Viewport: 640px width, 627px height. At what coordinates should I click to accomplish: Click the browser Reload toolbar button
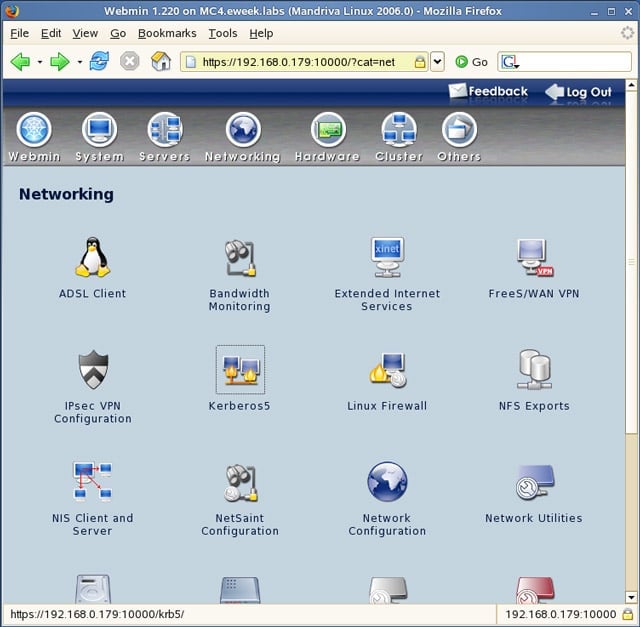[99, 62]
